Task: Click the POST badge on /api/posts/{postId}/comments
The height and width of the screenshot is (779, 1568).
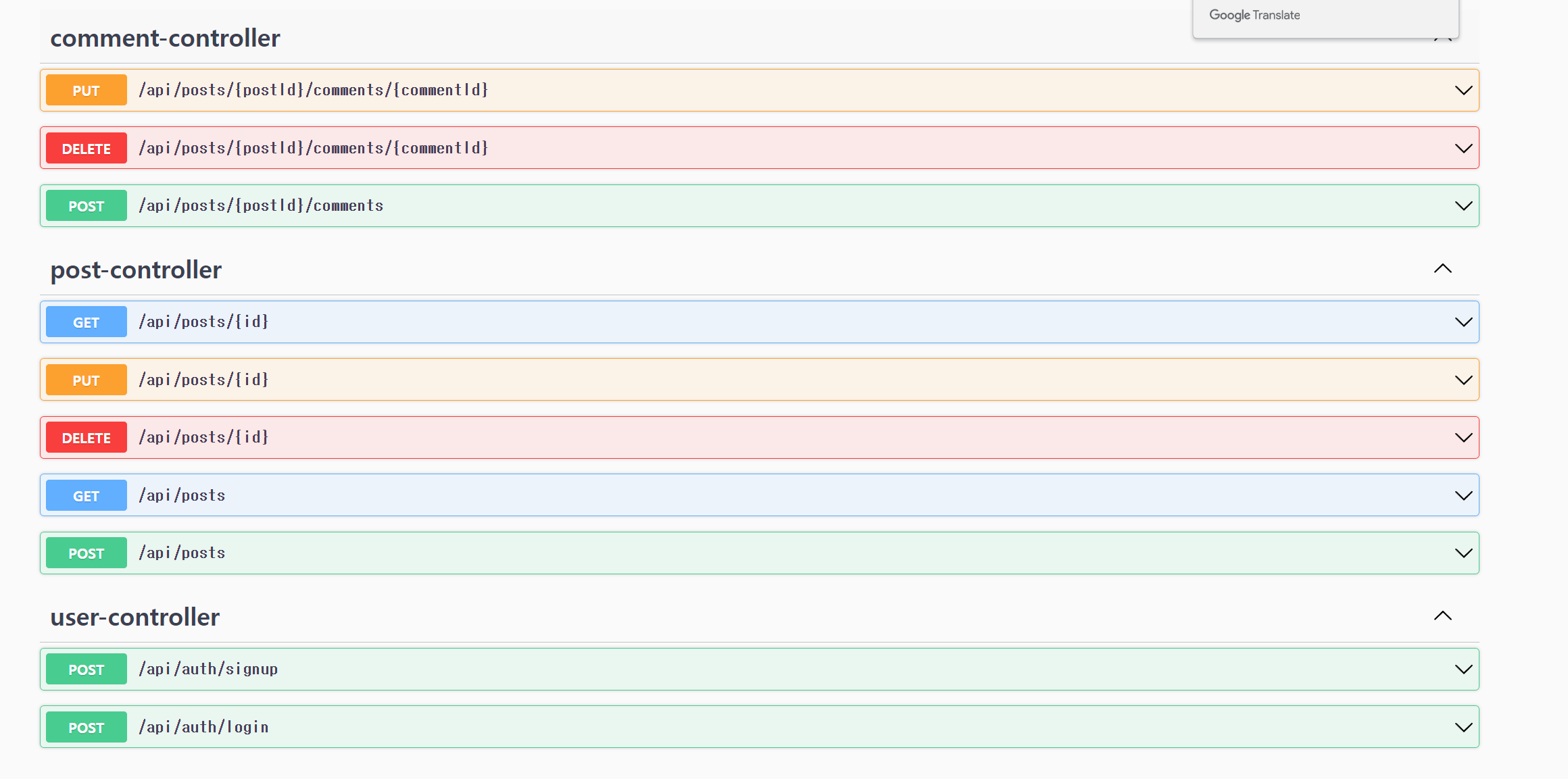Action: click(86, 205)
